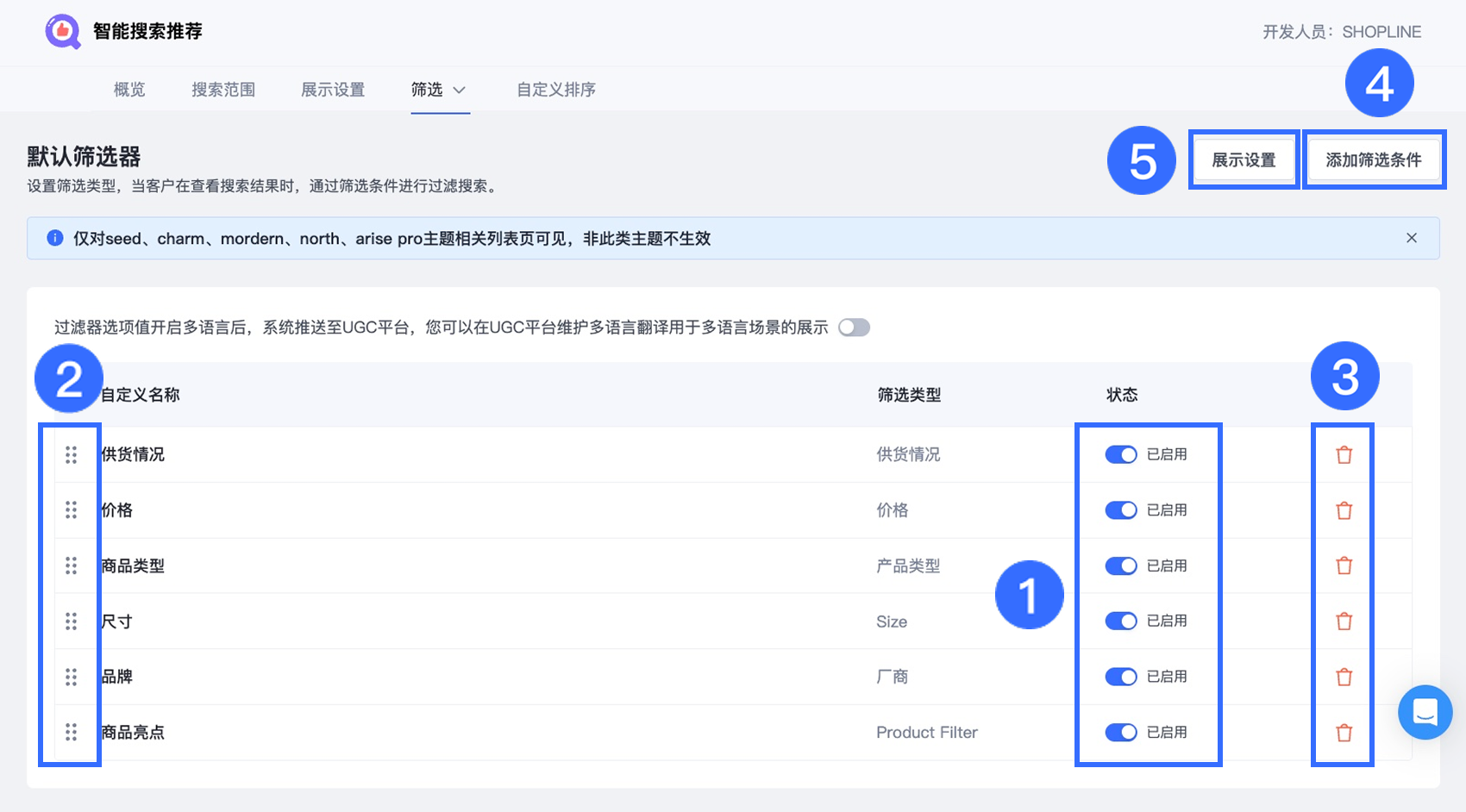The image size is (1466, 812).
Task: Switch to the 概览 tab
Action: coord(129,90)
